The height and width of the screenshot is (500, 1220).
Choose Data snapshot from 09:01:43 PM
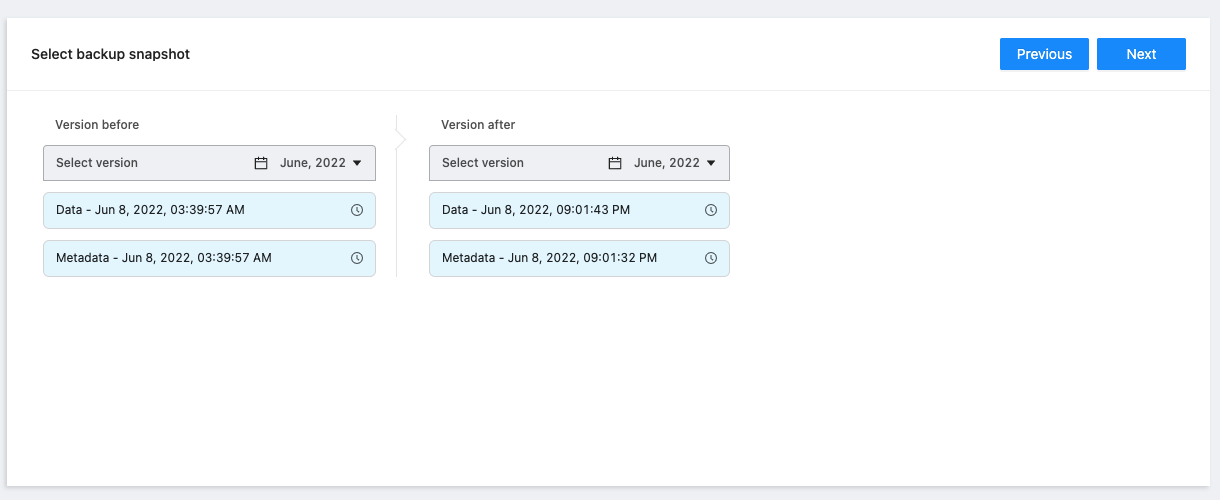click(x=536, y=210)
